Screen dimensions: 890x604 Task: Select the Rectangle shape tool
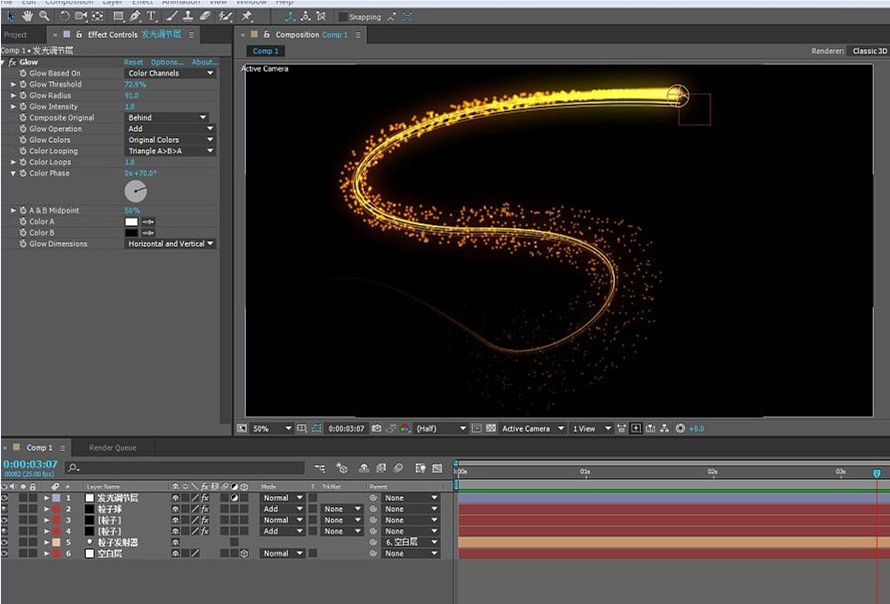point(118,16)
